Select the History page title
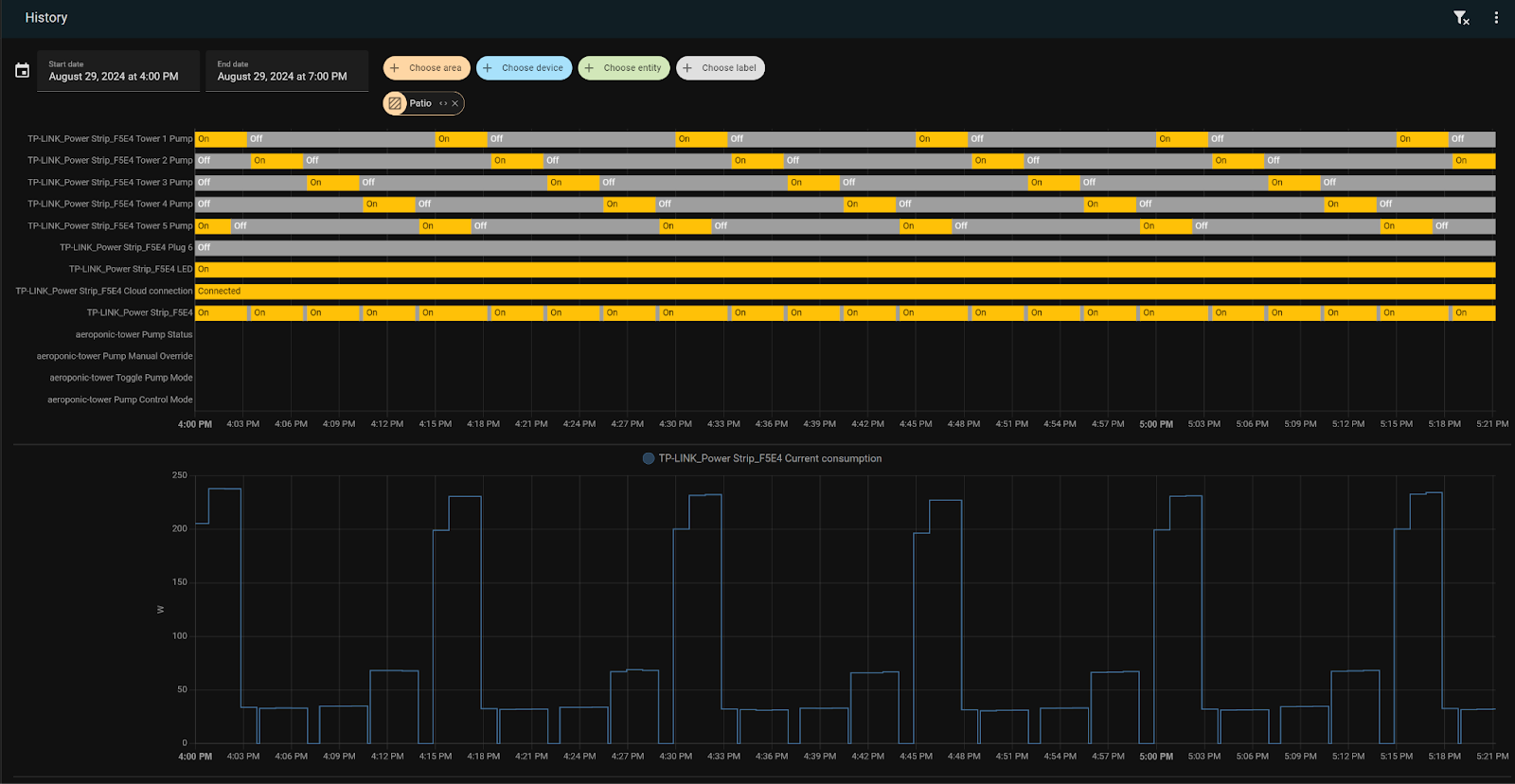This screenshot has height=784, width=1515. click(x=46, y=17)
